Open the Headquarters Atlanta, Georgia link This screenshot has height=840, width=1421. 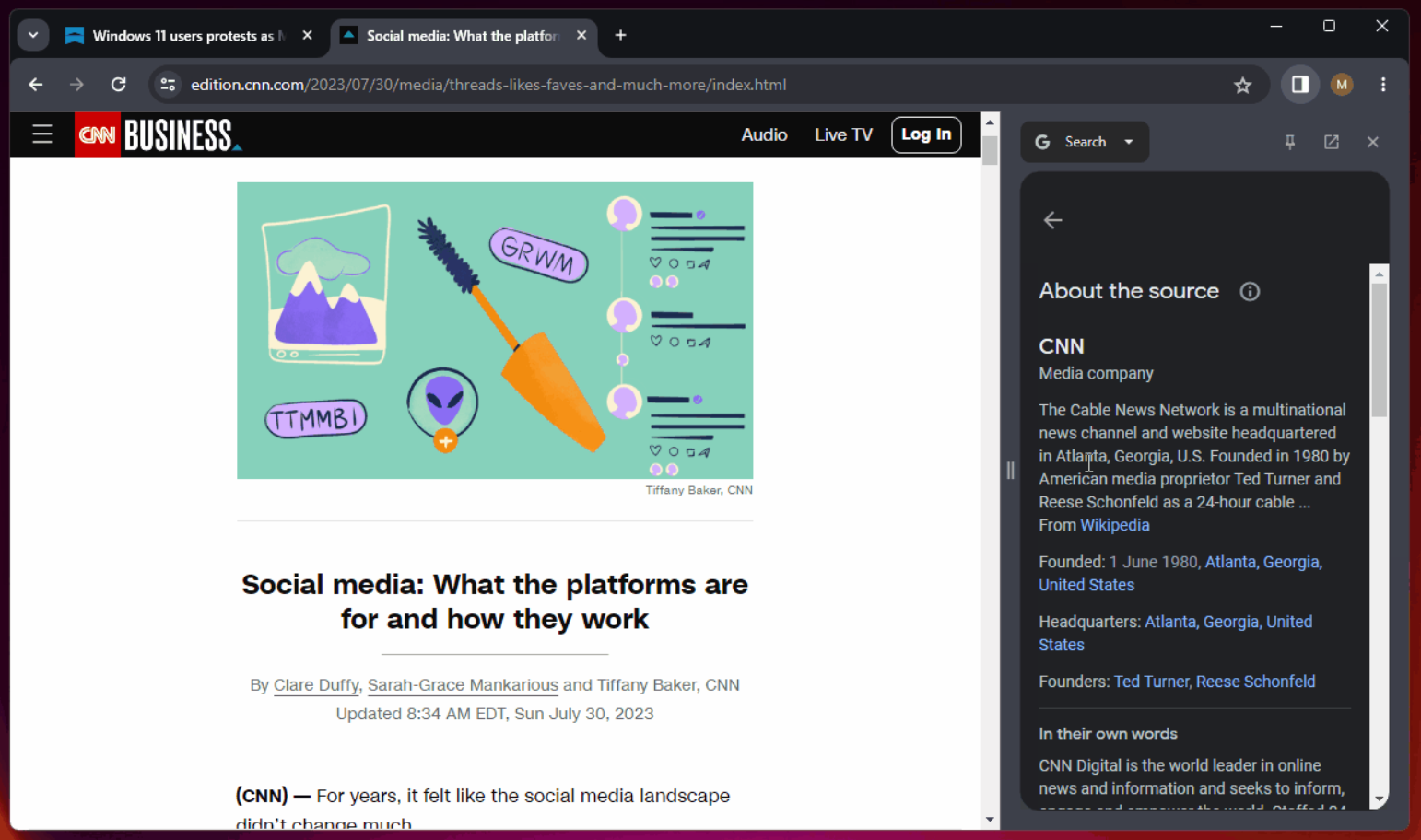pos(1176,633)
